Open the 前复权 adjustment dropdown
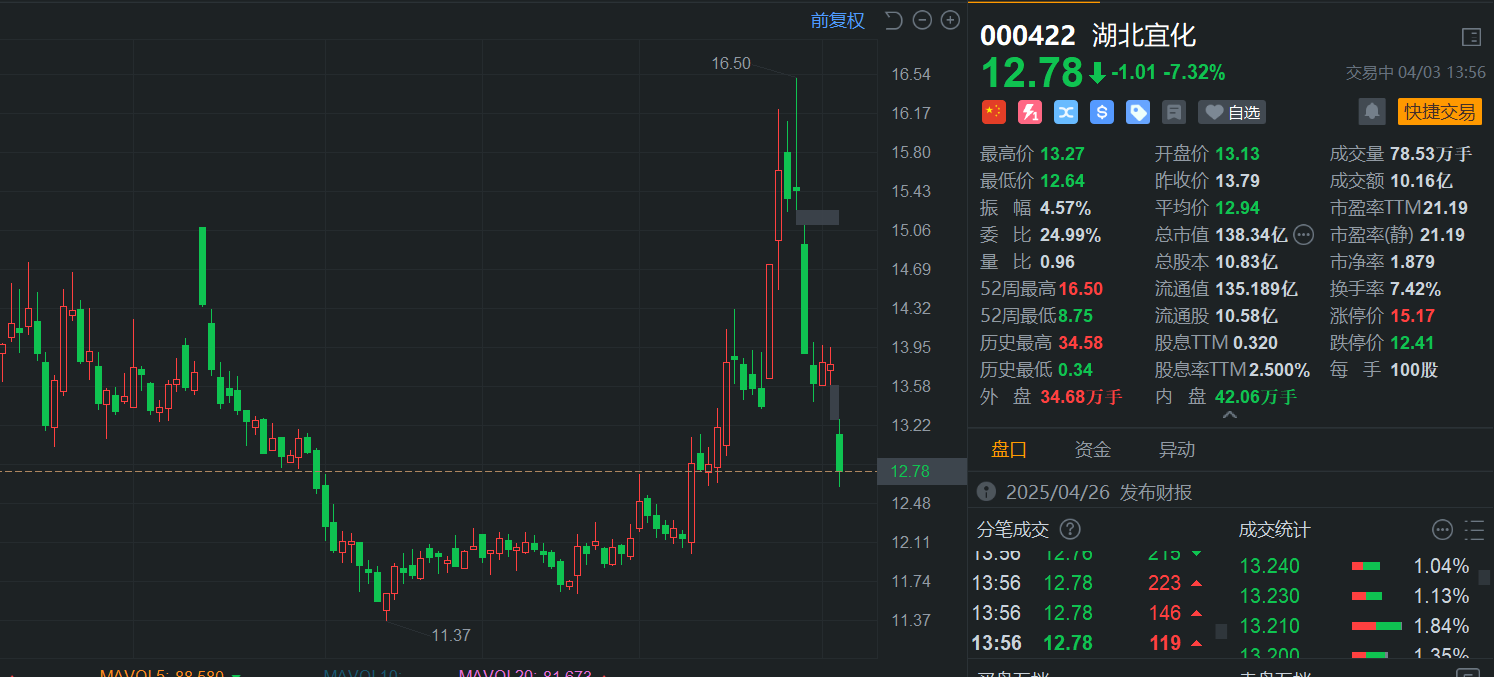The height and width of the screenshot is (677, 1494). (838, 20)
